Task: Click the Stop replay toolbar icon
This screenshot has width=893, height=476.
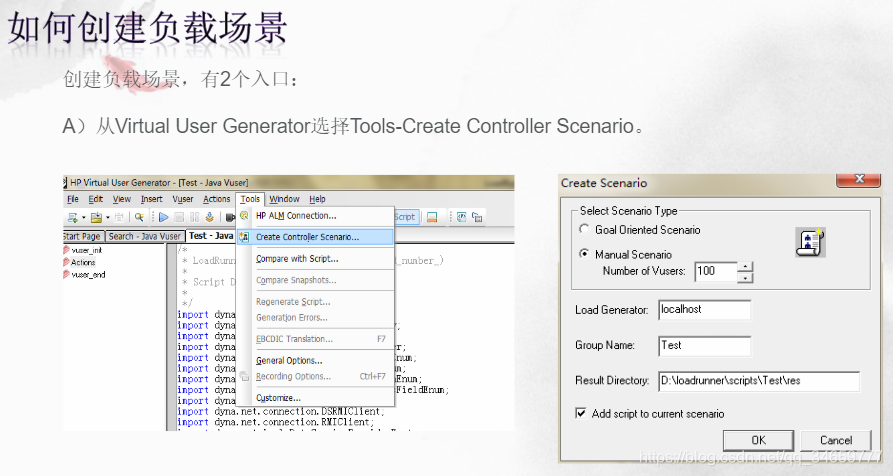Action: [x=179, y=217]
